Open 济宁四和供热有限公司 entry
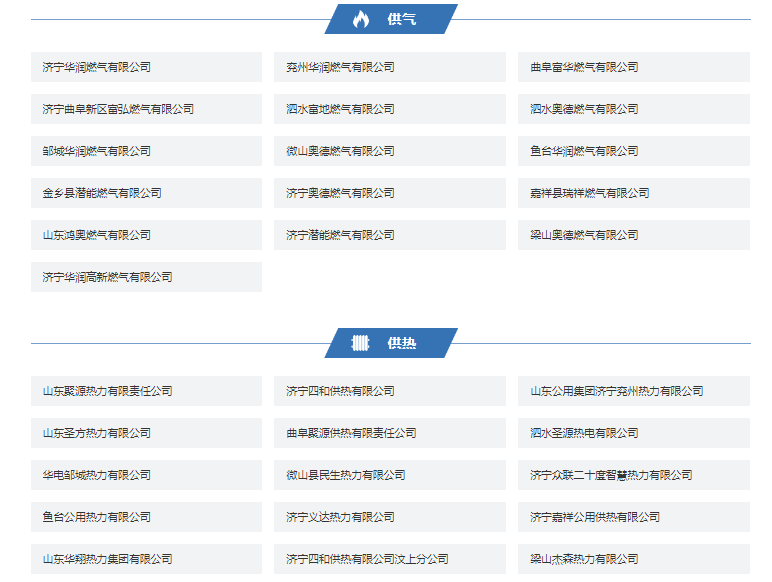772x582 pixels. pyautogui.click(x=390, y=391)
